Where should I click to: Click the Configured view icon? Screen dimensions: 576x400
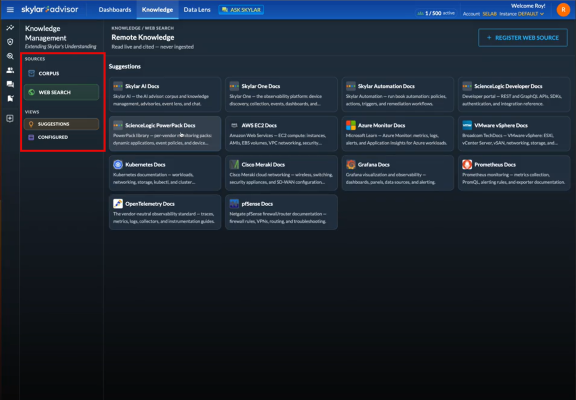tap(31, 137)
